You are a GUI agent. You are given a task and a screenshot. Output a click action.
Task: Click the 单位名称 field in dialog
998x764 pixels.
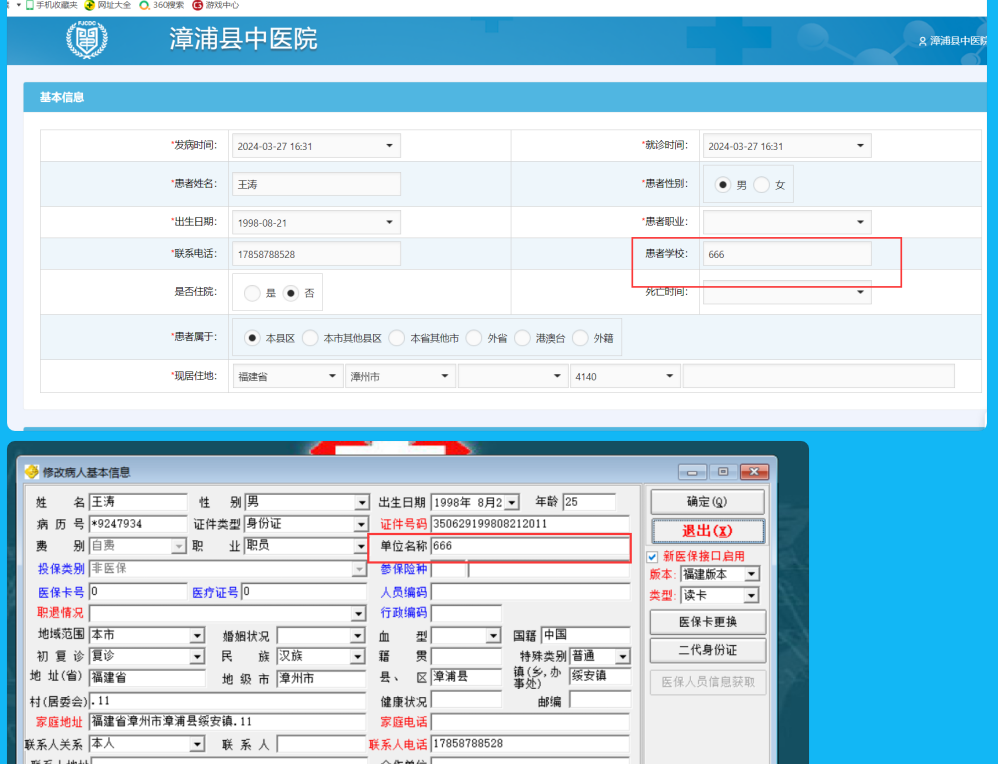coord(530,546)
